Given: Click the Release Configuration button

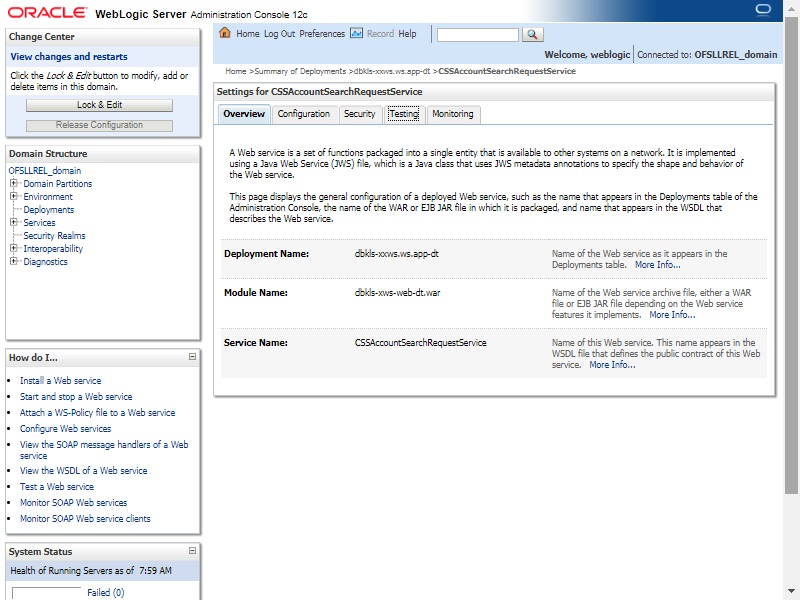Looking at the screenshot, I should [x=99, y=126].
